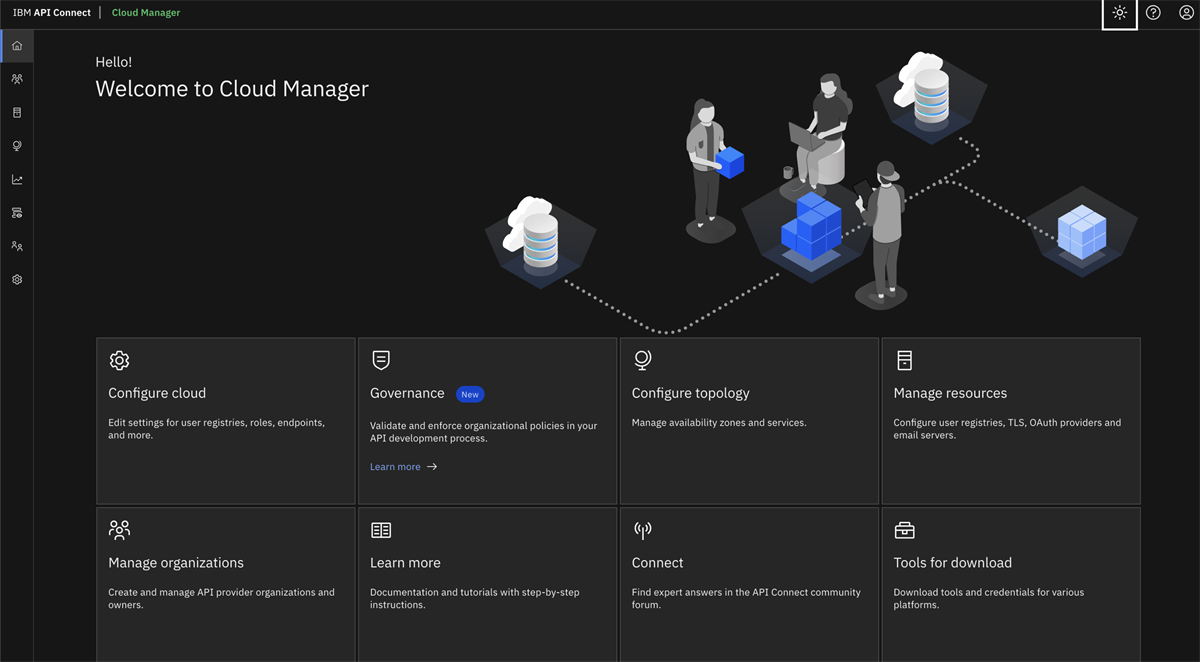The height and width of the screenshot is (662, 1200).
Task: Toggle light theme sun icon
Action: tap(1119, 14)
